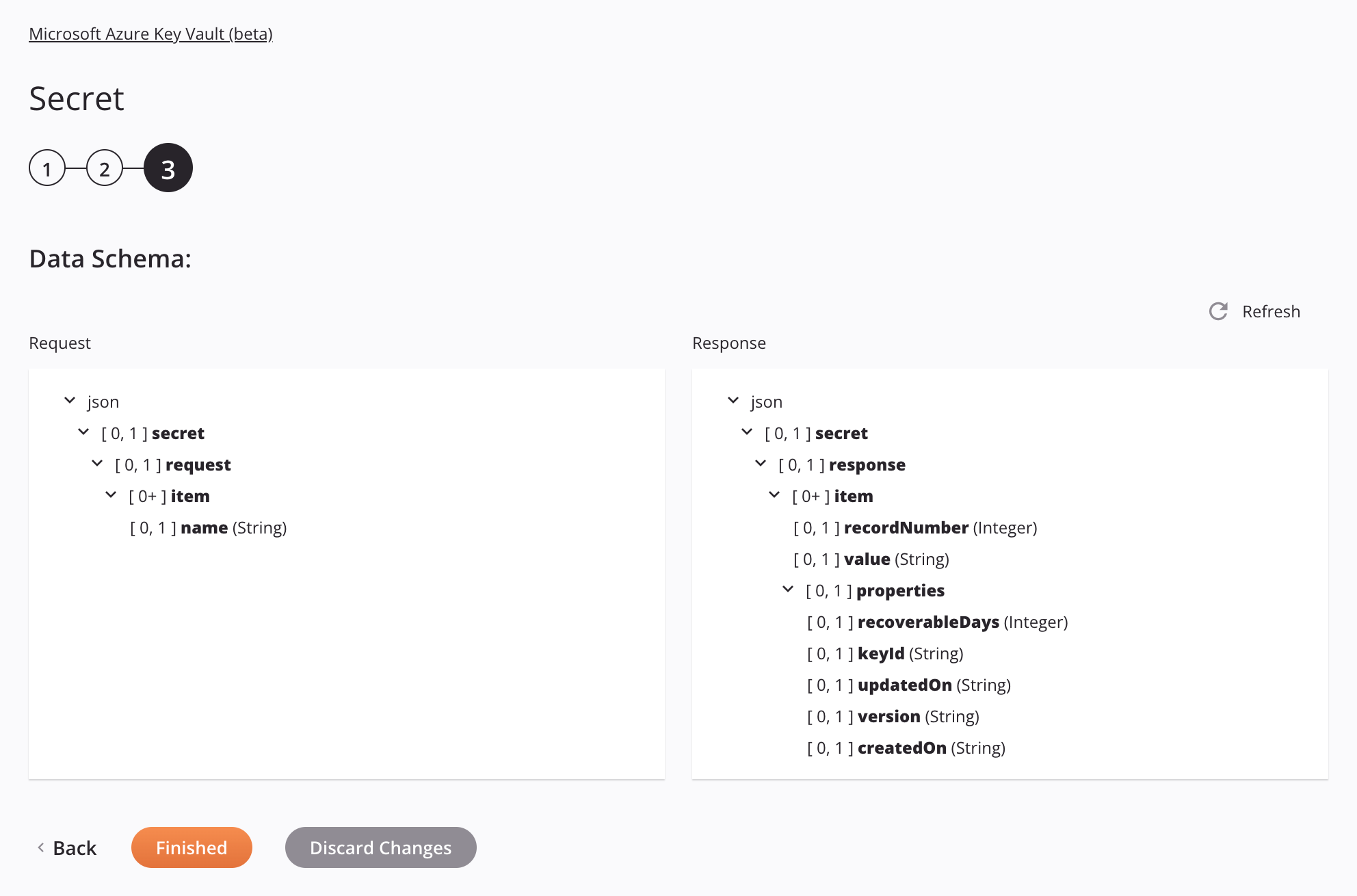Select step 1 in the progress indicator

click(47, 168)
